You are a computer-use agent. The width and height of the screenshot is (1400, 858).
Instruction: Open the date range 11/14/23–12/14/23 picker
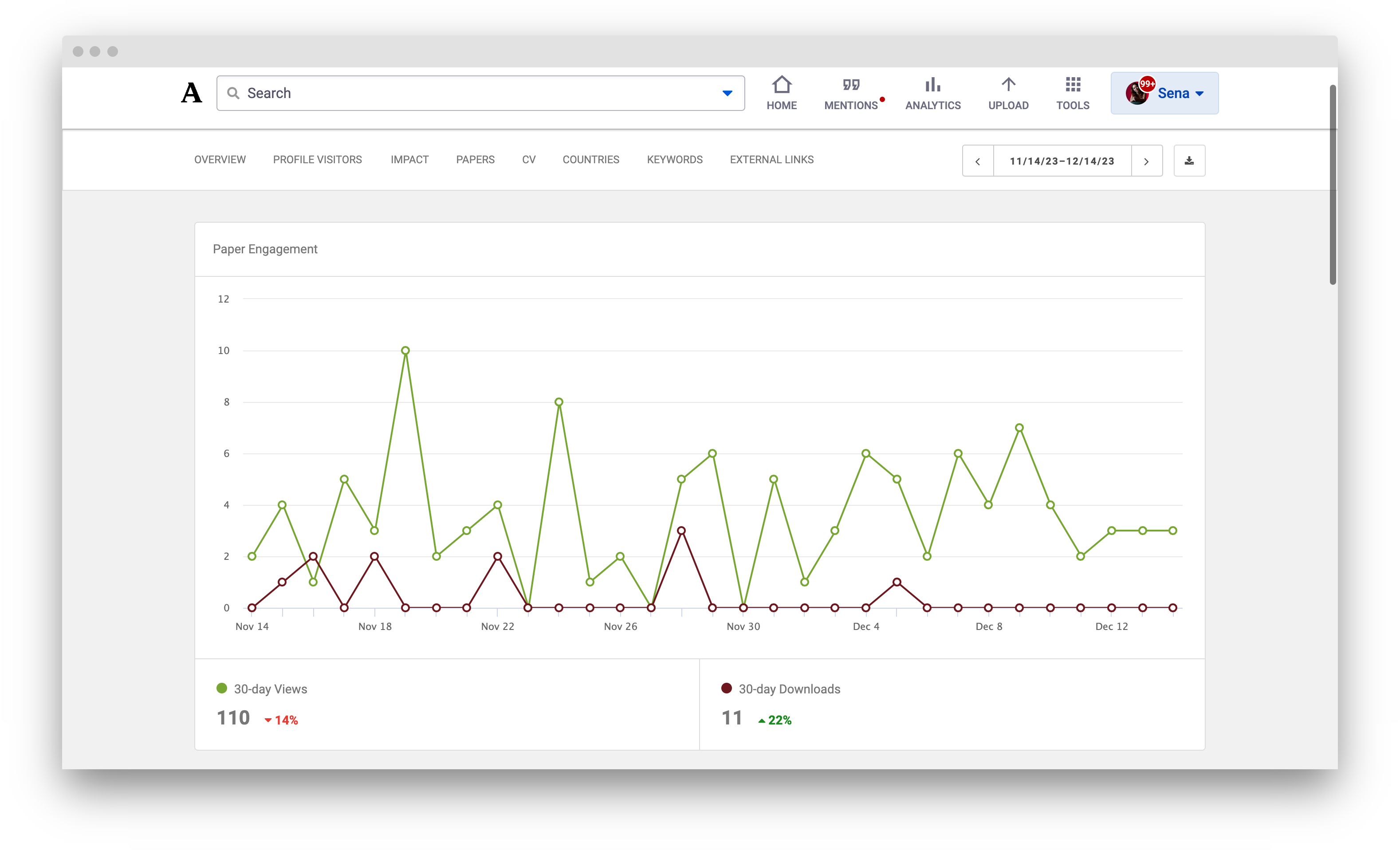[1062, 161]
